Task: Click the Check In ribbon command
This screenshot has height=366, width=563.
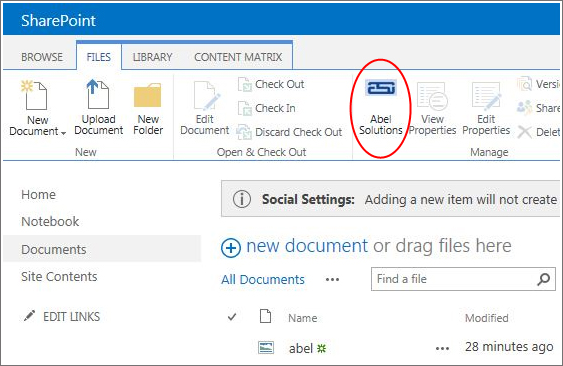Action: (267, 108)
